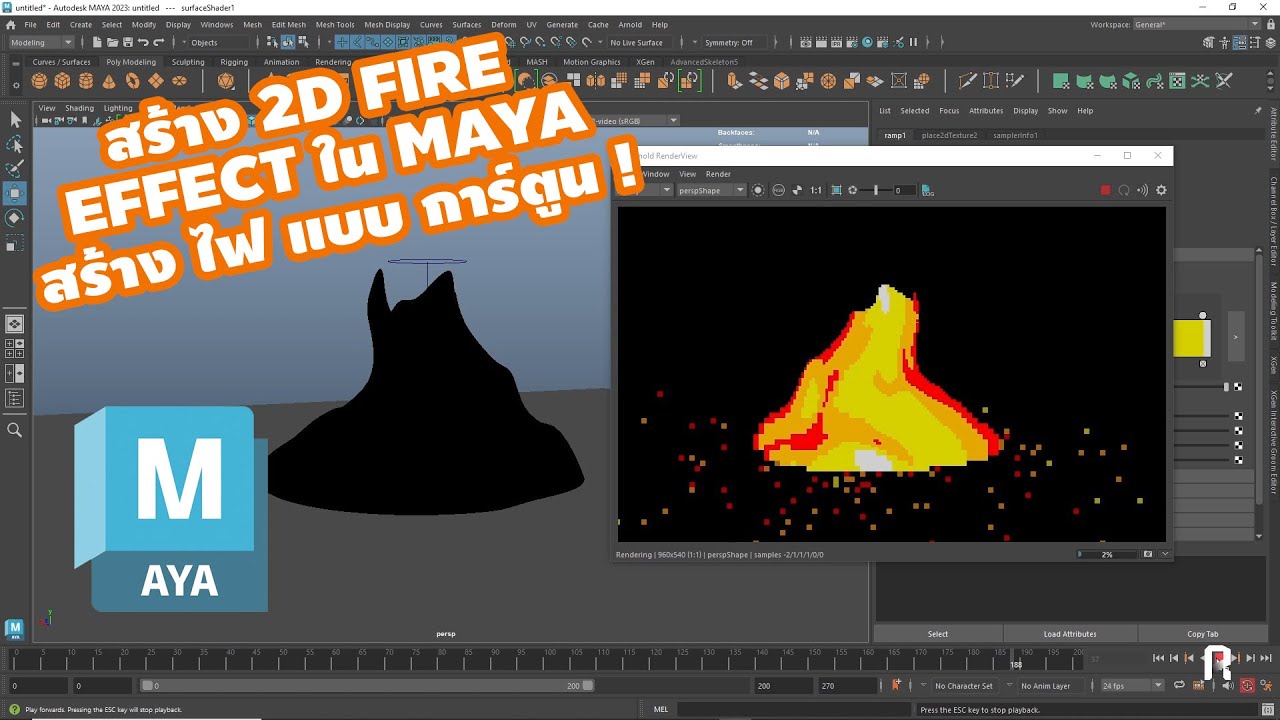Toggle cached playback icon
The image size is (1280, 720).
[x=1198, y=685]
